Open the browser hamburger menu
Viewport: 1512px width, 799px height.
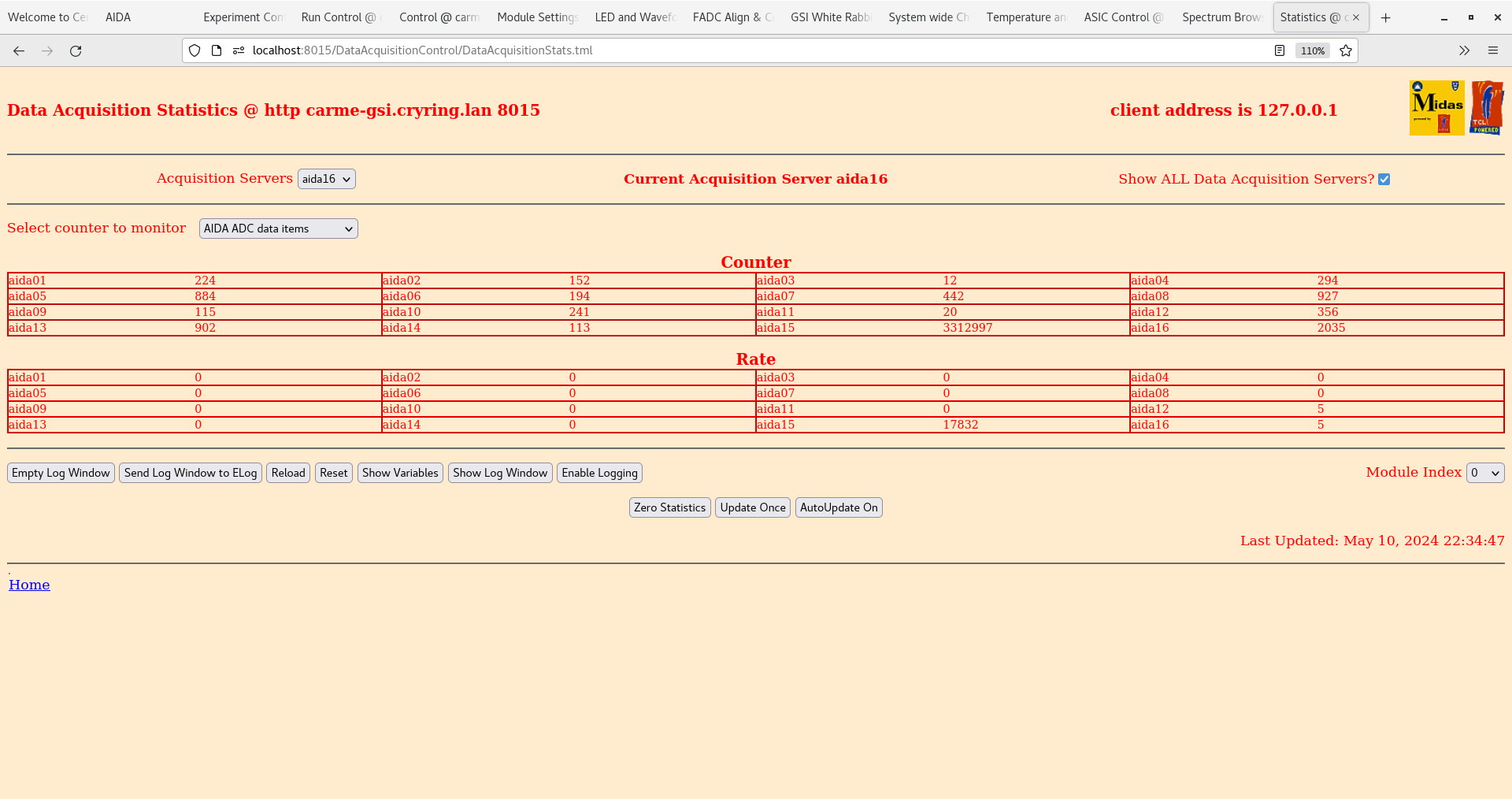[x=1494, y=50]
